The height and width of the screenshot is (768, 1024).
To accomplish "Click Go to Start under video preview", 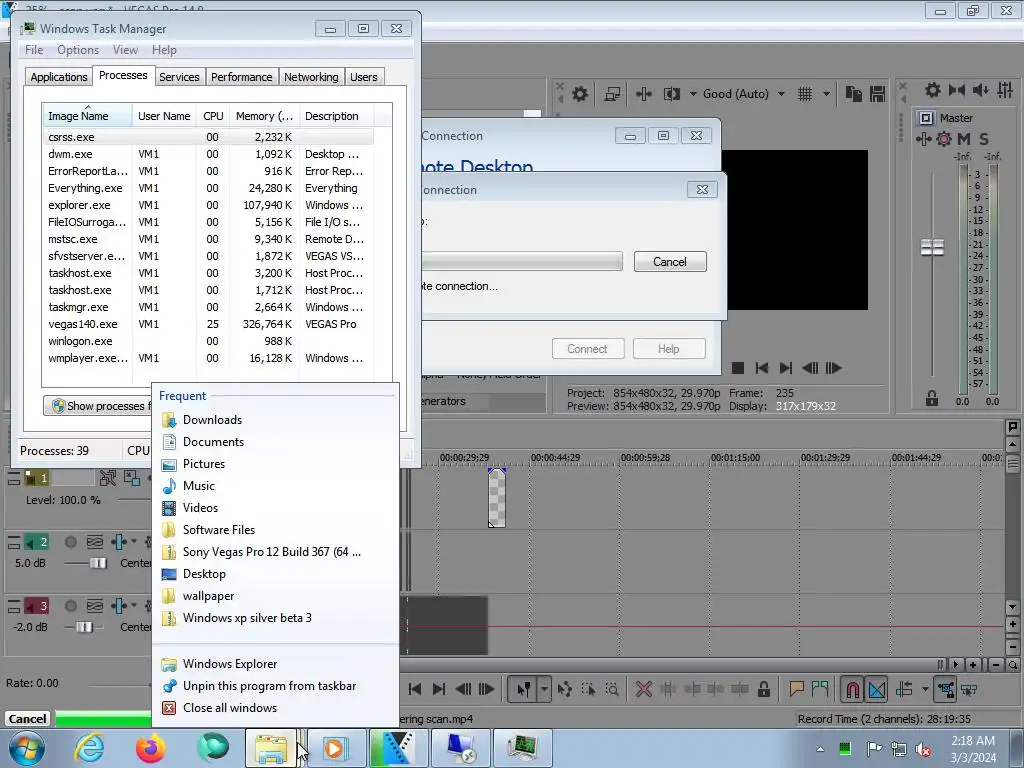I will (x=761, y=368).
